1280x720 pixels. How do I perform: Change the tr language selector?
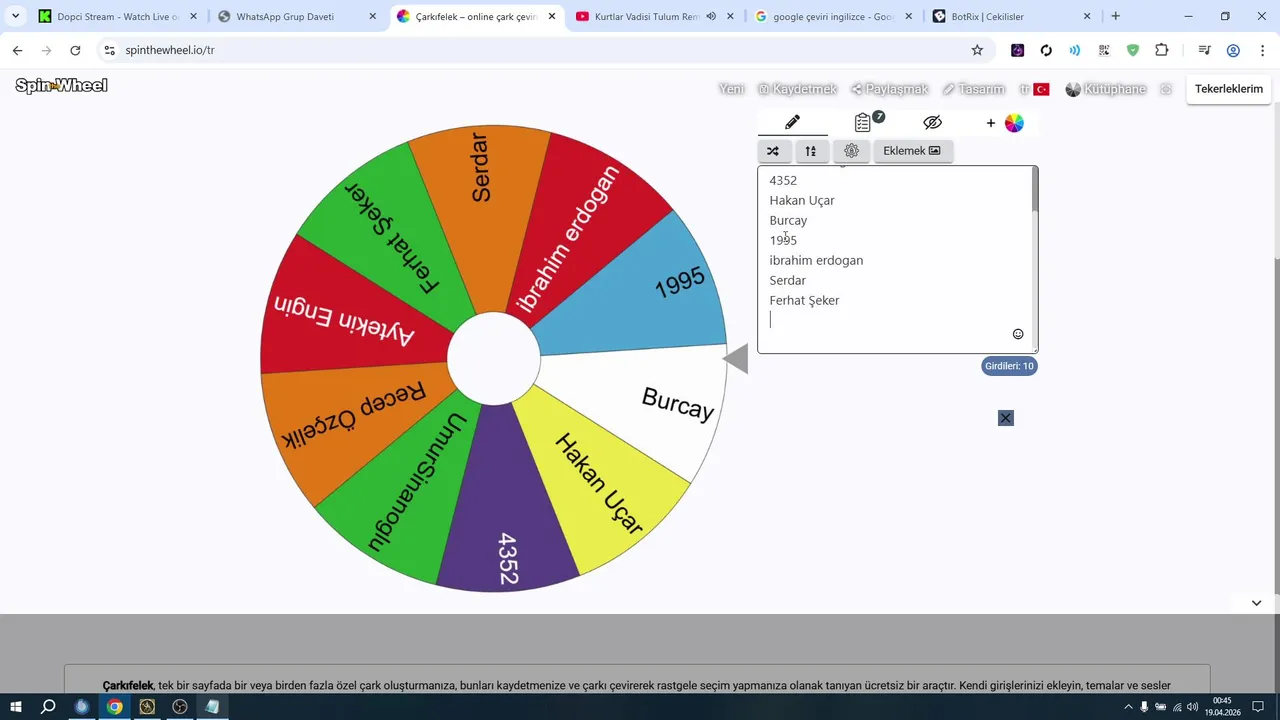tap(1034, 89)
